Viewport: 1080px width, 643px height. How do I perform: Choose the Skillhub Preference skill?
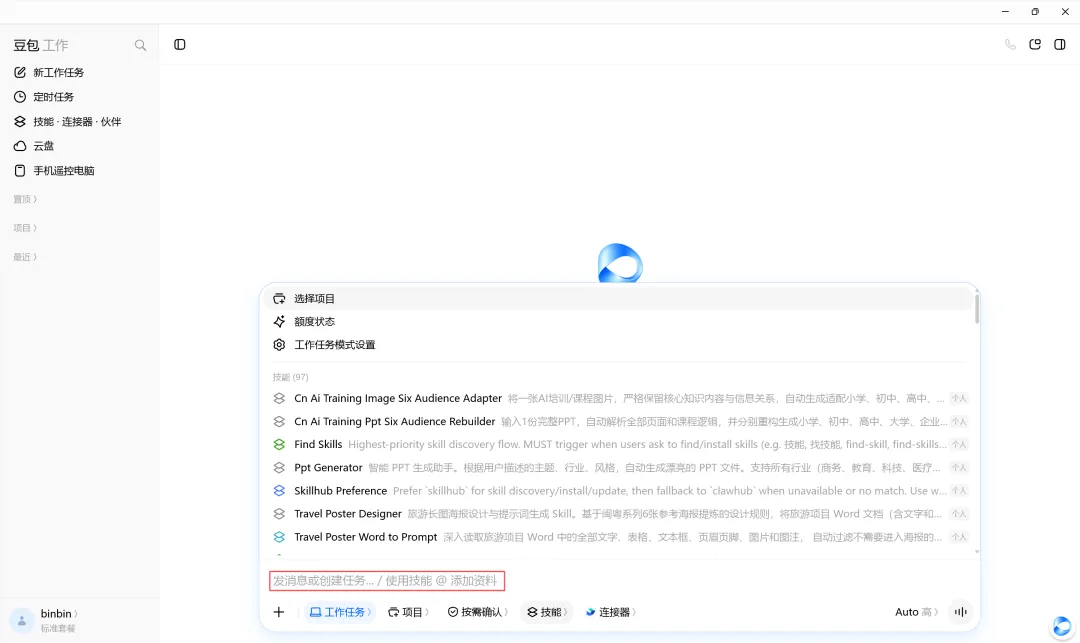coord(619,491)
